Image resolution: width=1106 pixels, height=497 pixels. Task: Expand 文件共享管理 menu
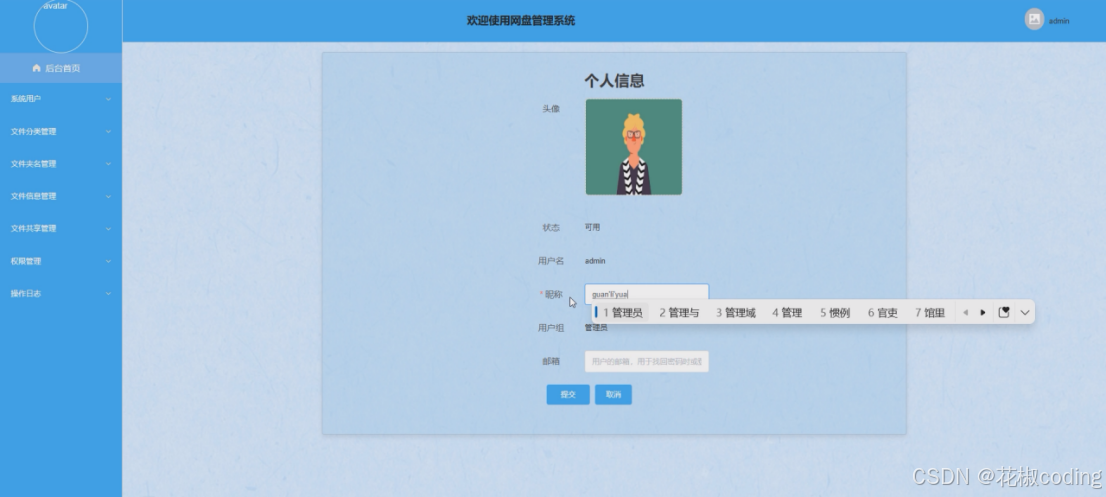pyautogui.click(x=61, y=228)
